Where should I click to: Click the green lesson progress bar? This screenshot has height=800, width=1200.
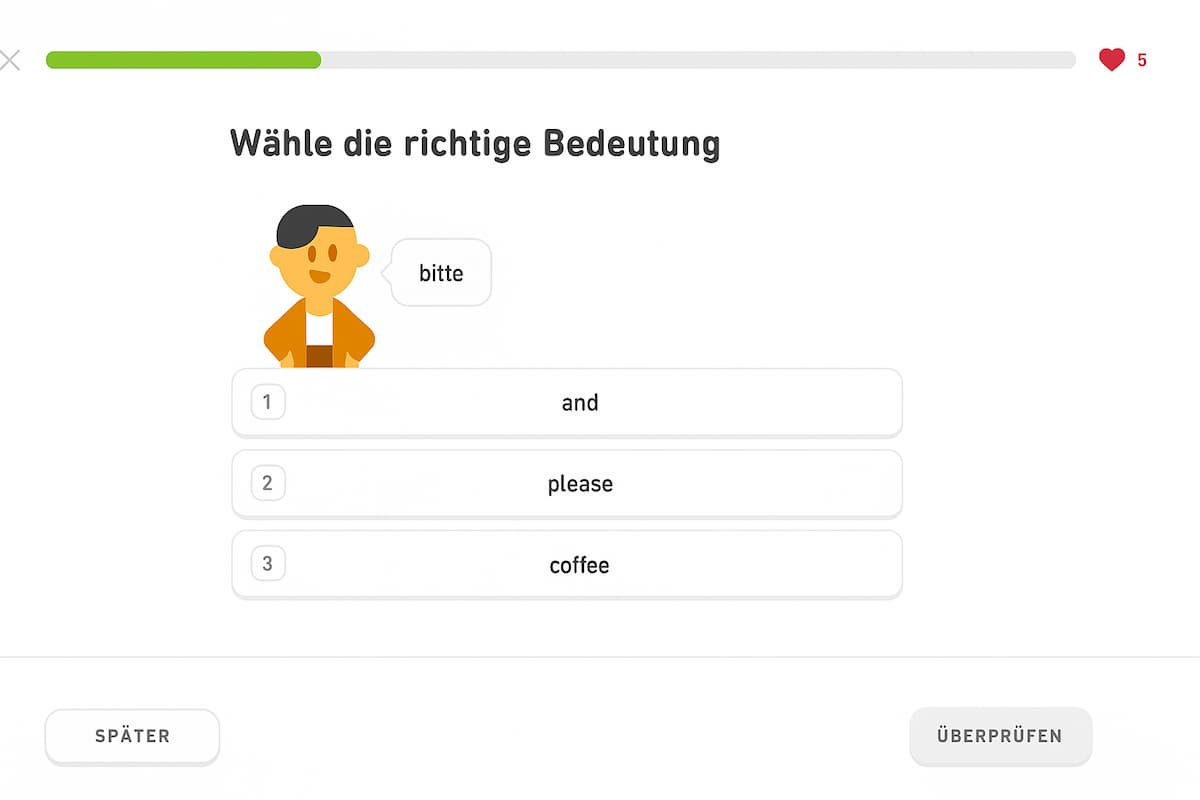click(180, 60)
